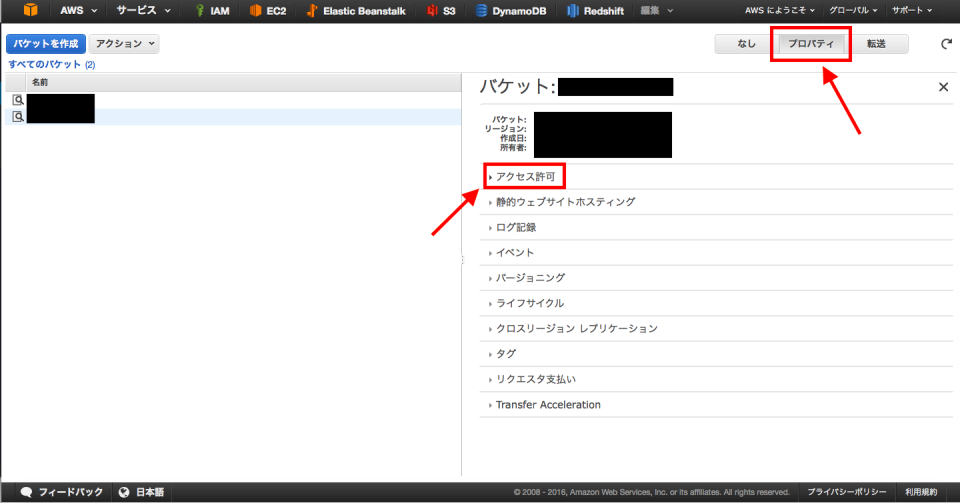
Task: Click the magnifier icon of the first bucket
Action: point(17,100)
